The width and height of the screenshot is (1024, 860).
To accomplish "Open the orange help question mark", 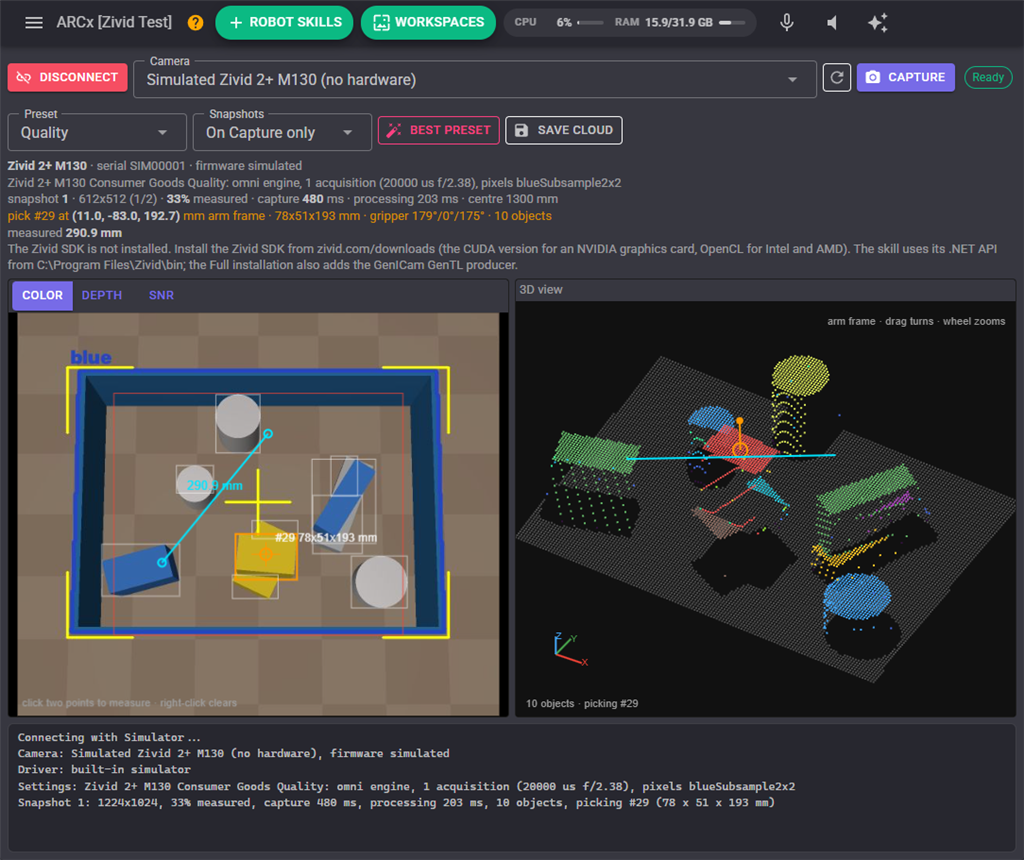I will 195,23.
